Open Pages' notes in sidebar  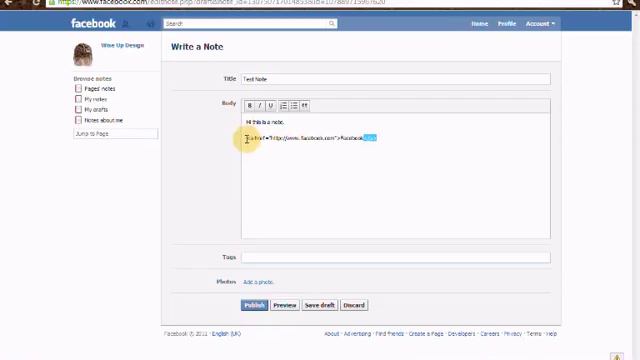coord(100,89)
